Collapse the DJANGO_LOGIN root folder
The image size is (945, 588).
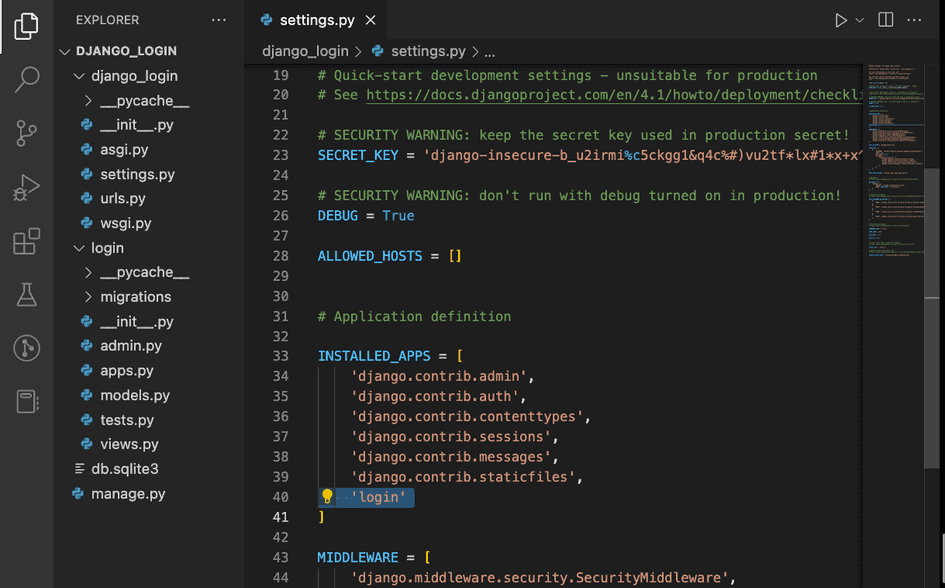(x=126, y=51)
